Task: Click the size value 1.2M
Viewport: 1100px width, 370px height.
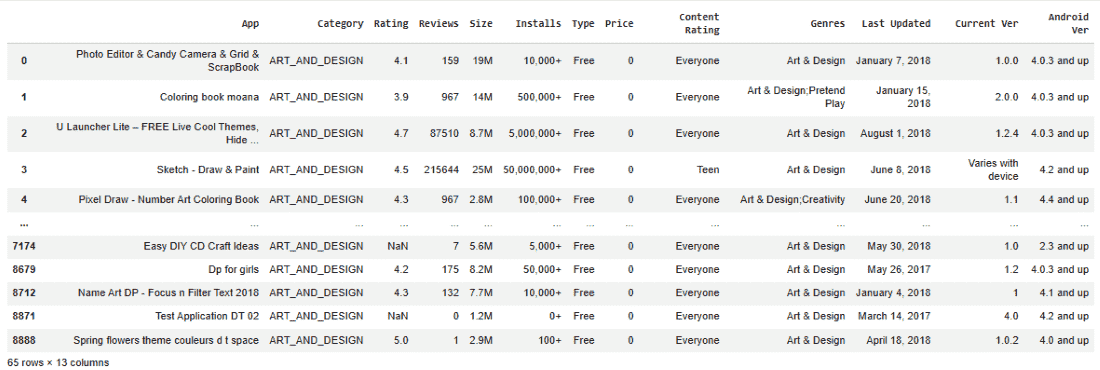Action: [481, 316]
